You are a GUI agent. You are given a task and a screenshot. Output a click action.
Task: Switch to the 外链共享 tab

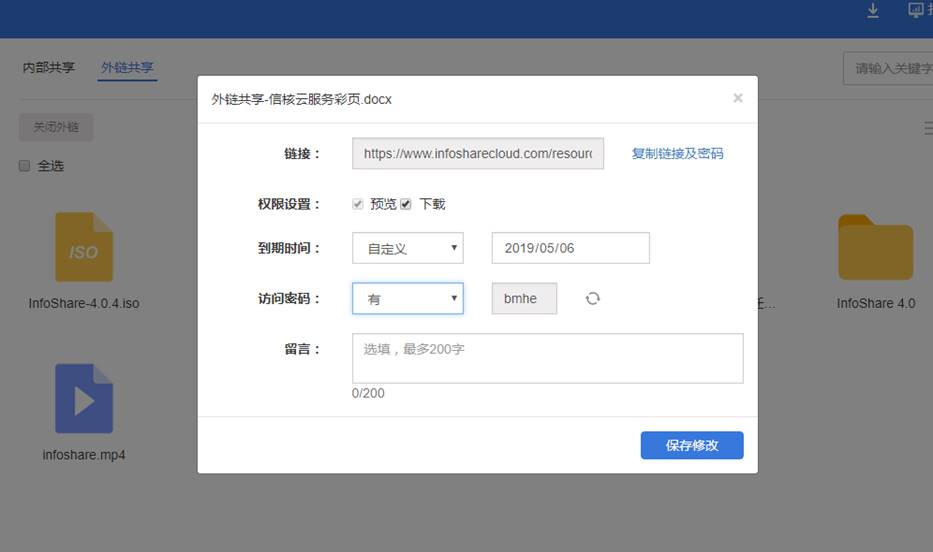127,68
